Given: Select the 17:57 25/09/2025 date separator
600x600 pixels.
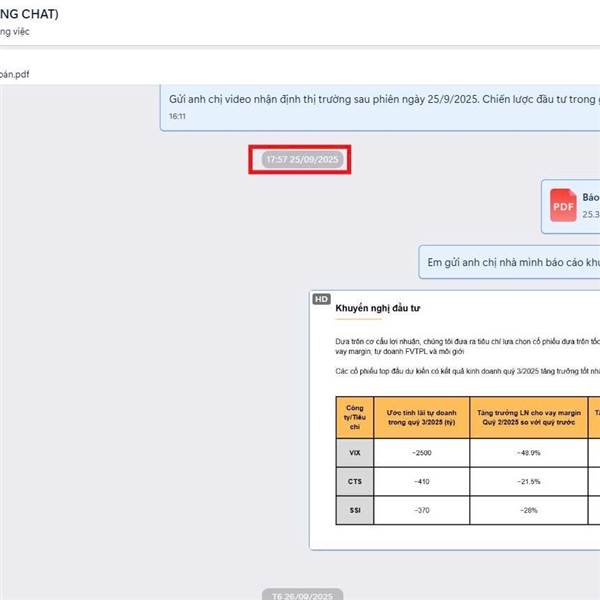Looking at the screenshot, I should tap(300, 160).
